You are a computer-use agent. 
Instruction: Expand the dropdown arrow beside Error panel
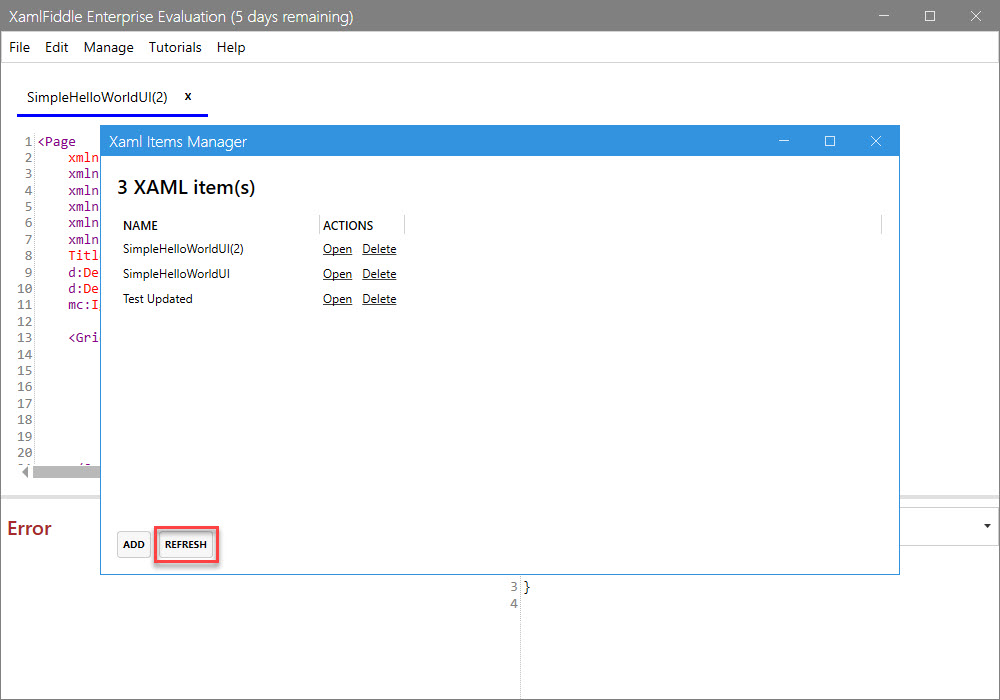pos(987,526)
